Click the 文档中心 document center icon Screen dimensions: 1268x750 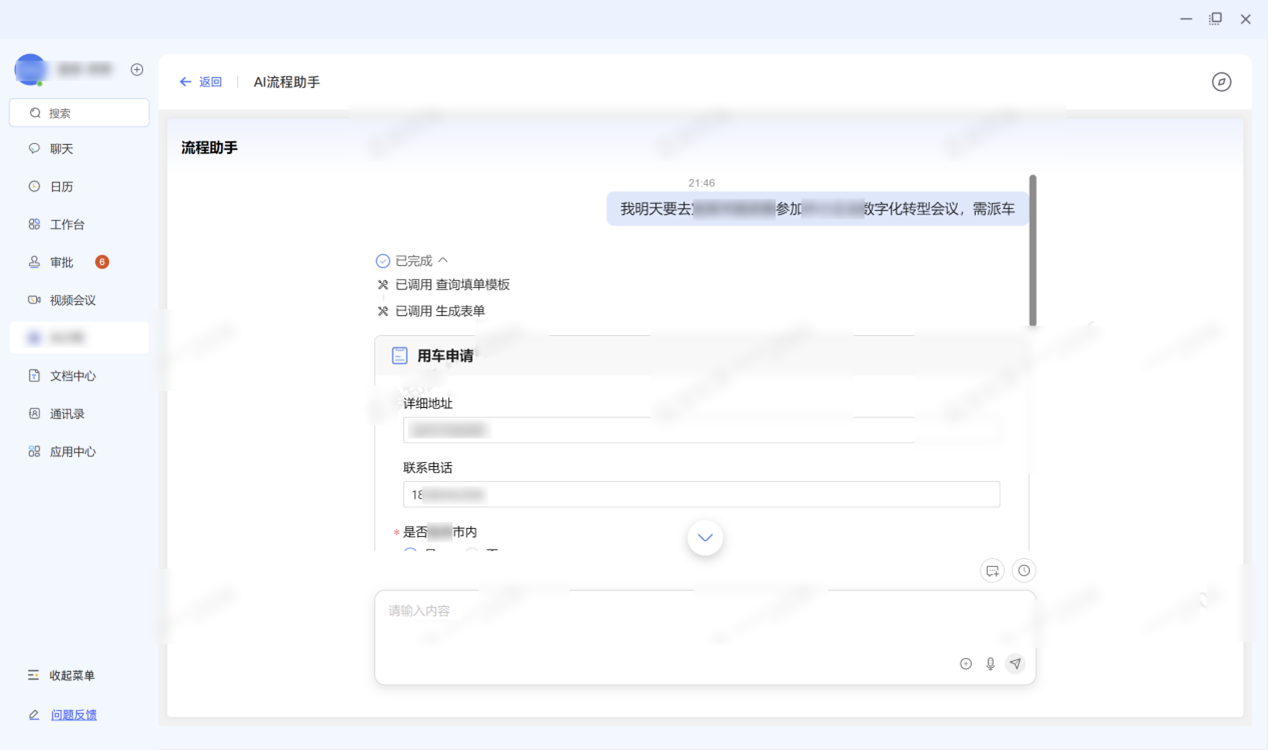(x=35, y=375)
